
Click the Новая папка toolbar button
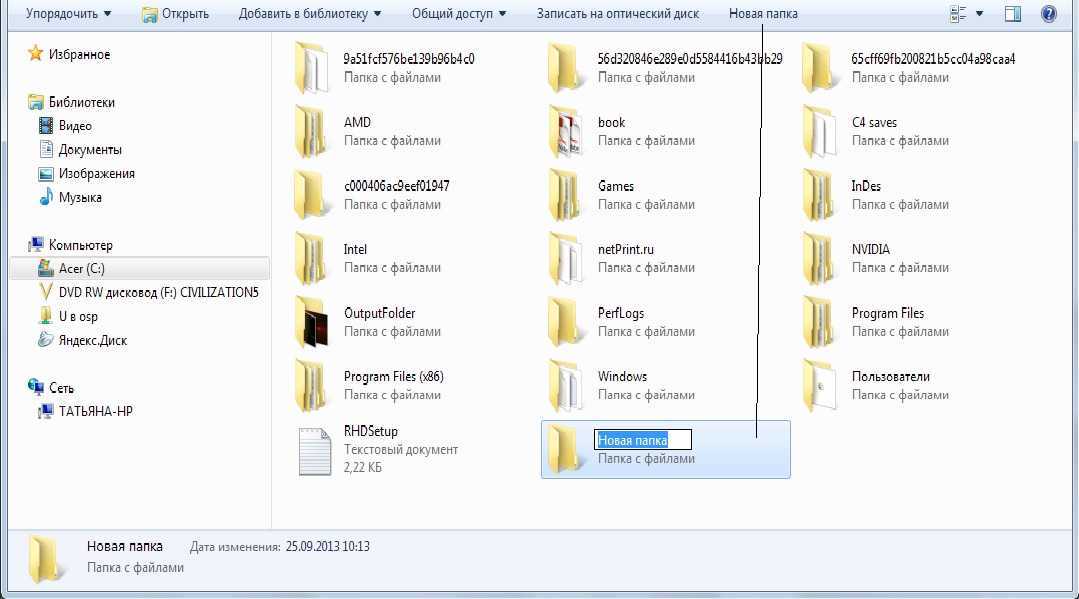coord(763,14)
